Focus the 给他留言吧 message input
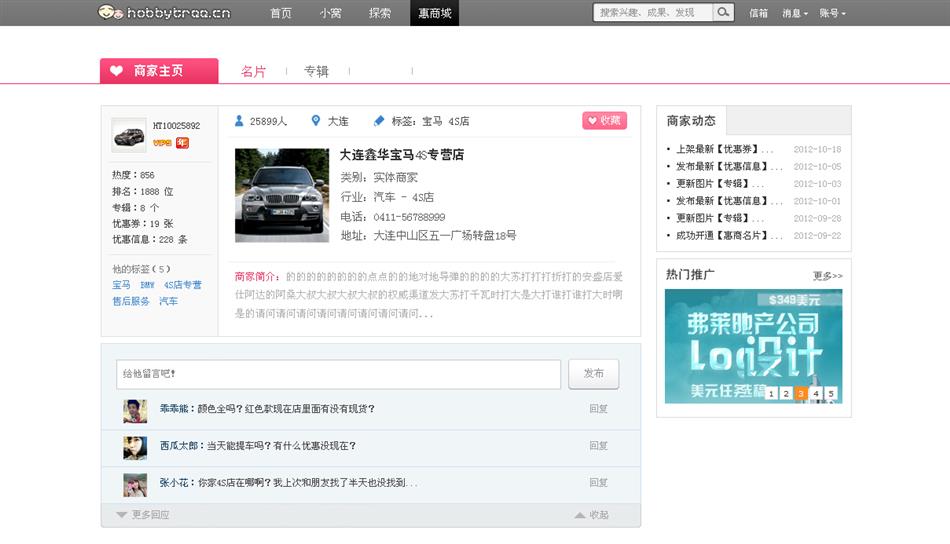950x544 pixels. point(338,374)
